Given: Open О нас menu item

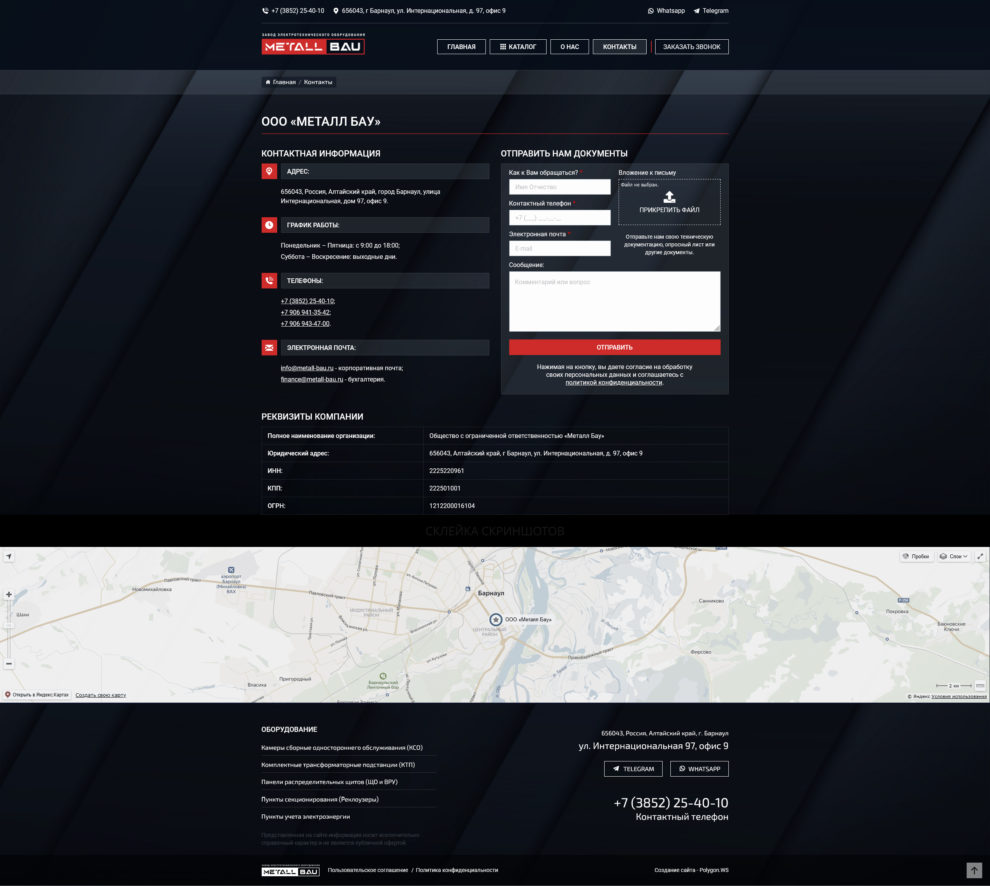Looking at the screenshot, I should pos(570,47).
